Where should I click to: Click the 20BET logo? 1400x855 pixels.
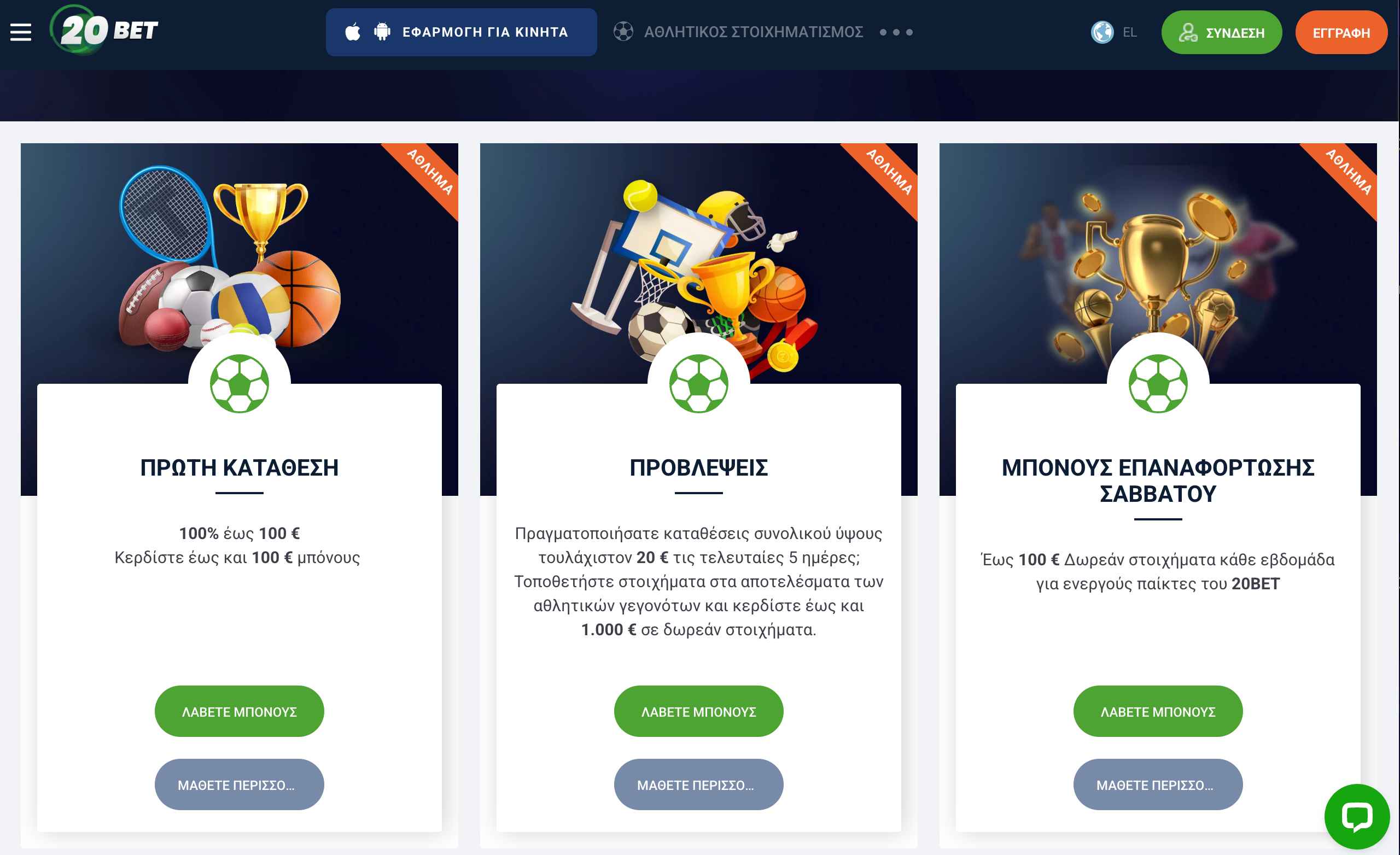coord(104,30)
